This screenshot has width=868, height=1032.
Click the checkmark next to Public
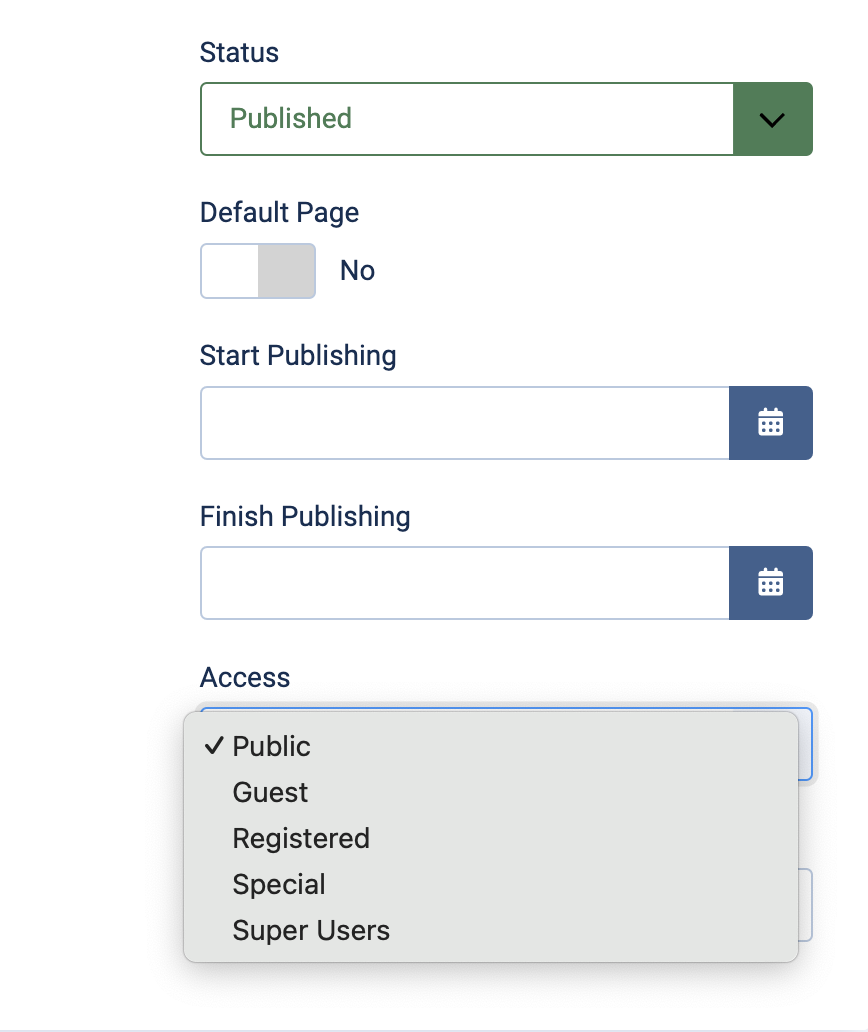[212, 746]
